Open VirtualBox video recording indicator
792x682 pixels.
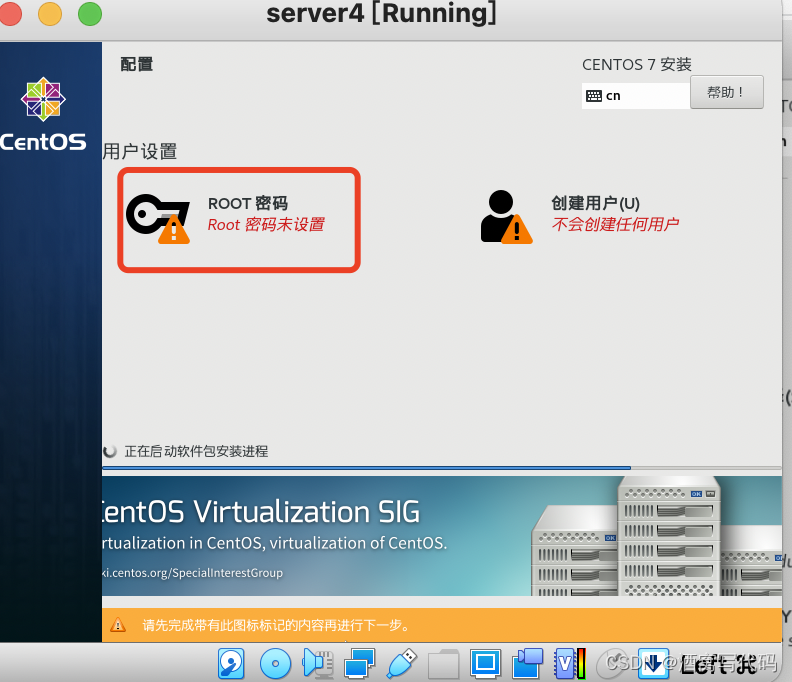click(527, 663)
